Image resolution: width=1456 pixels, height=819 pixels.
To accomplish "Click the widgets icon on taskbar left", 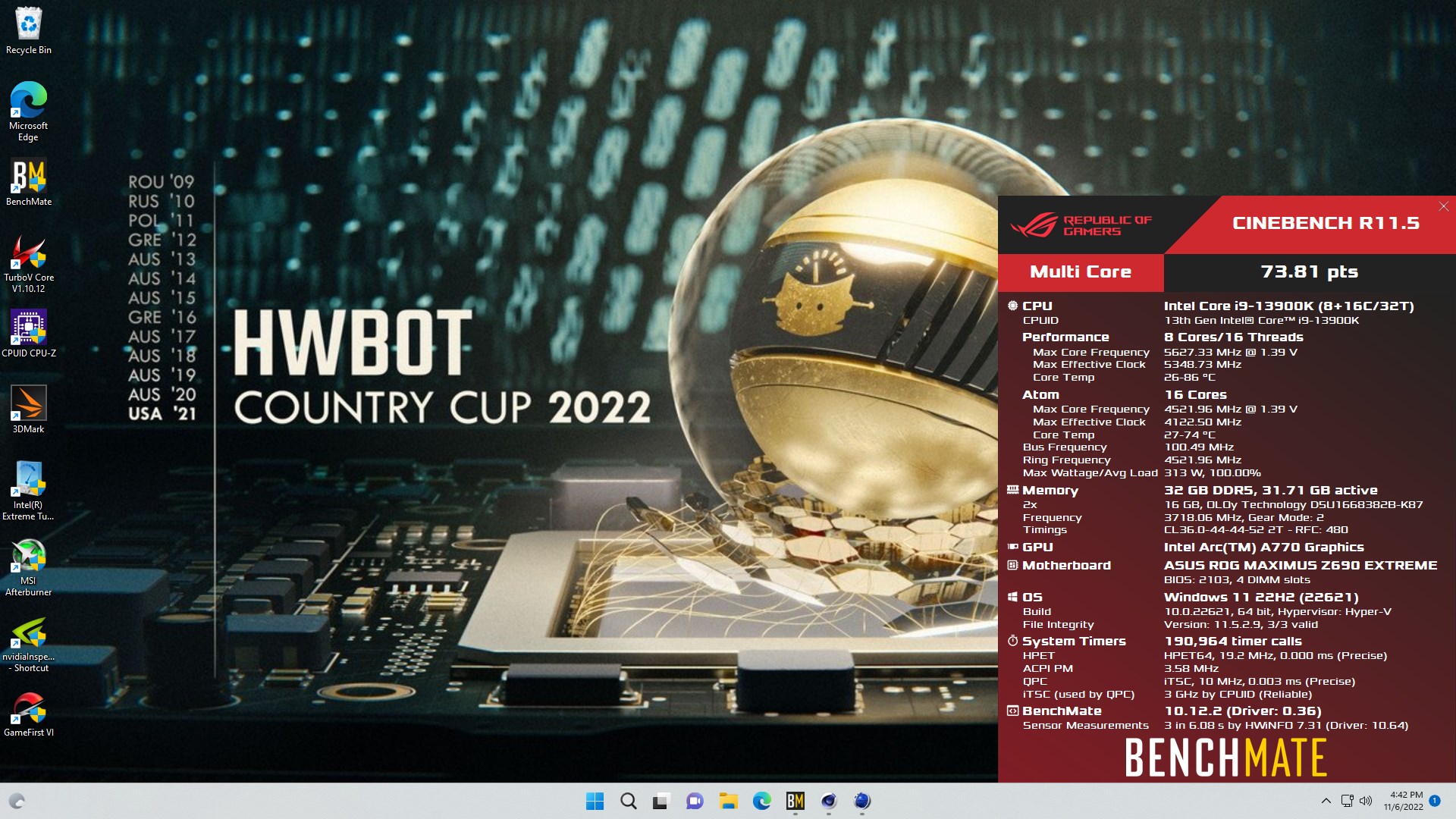I will coord(17,801).
